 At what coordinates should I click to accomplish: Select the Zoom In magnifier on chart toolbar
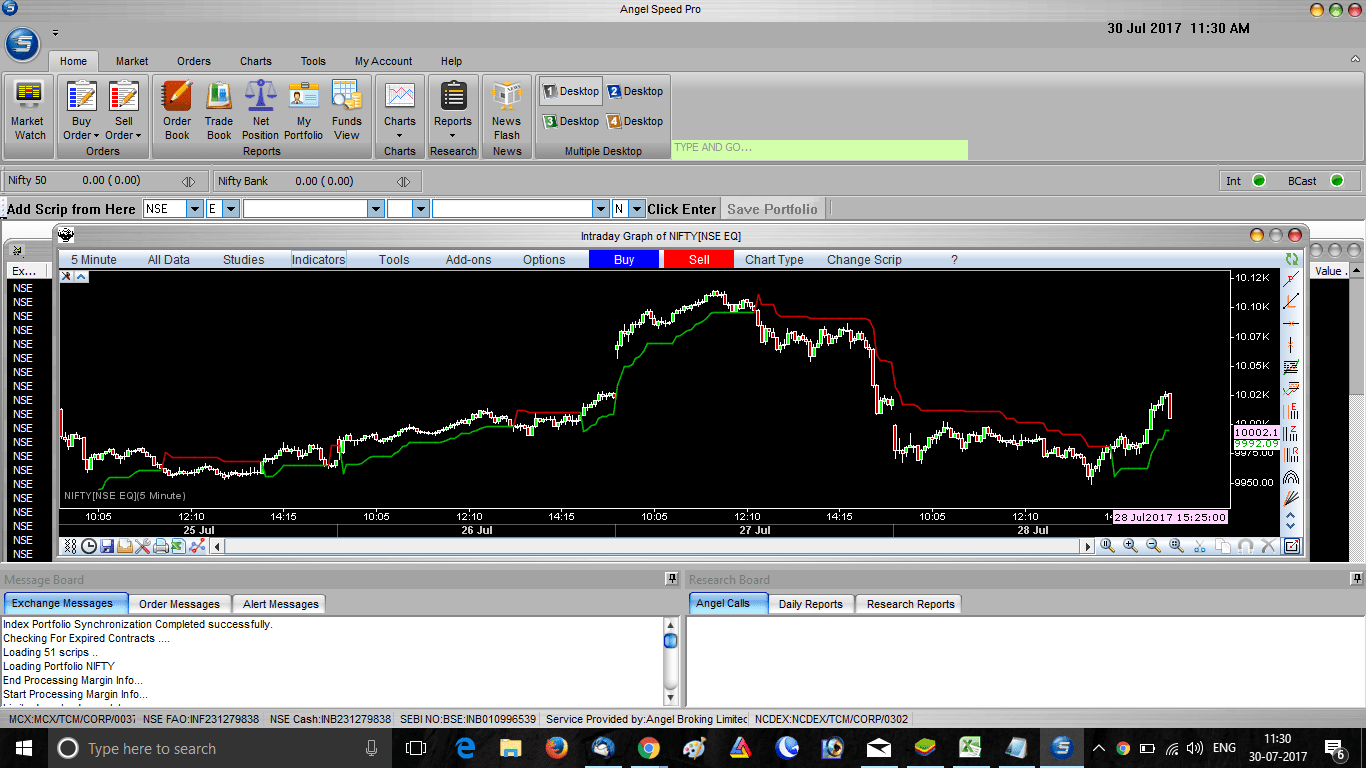tap(1129, 546)
